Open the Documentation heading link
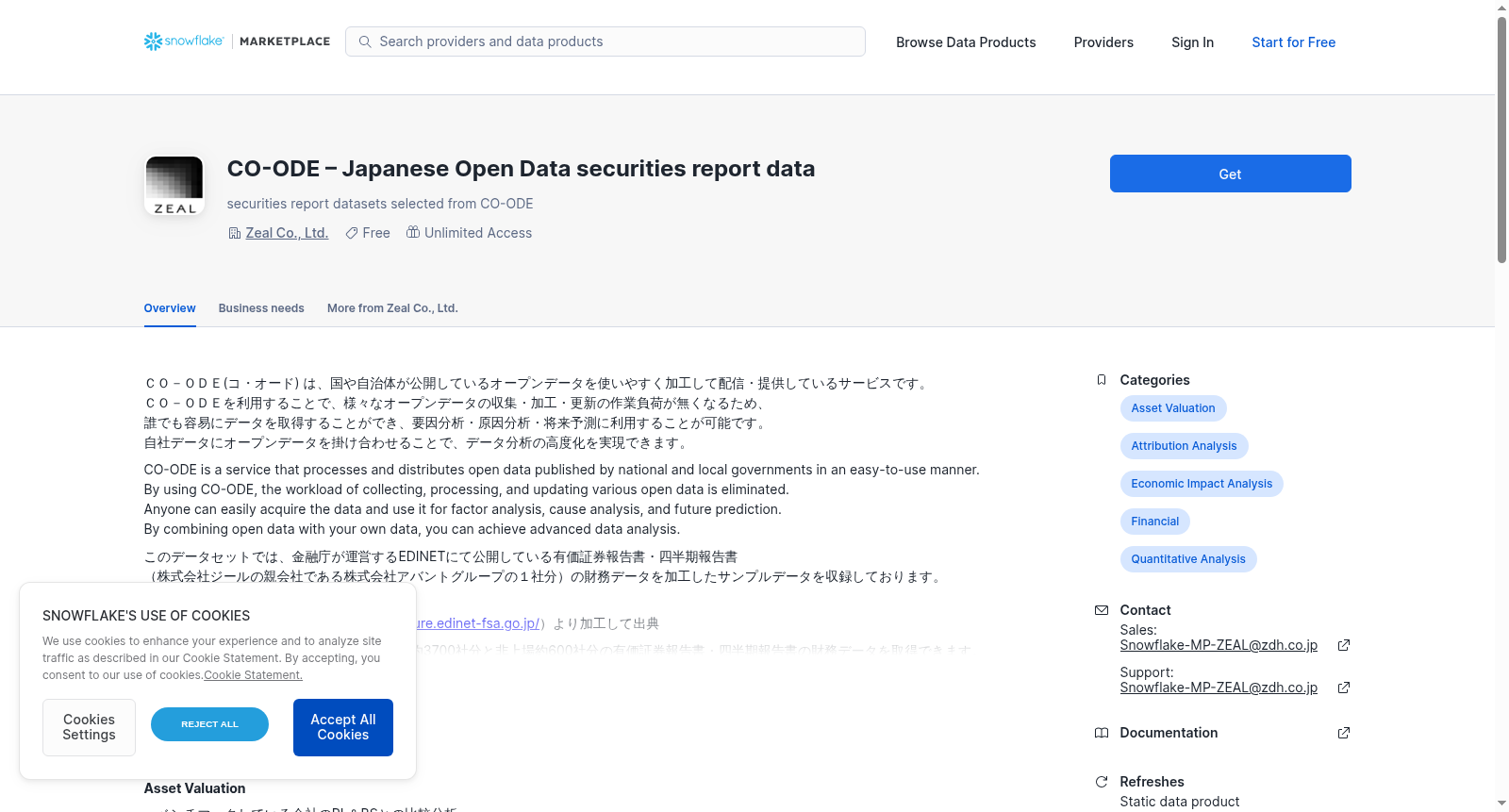 [x=1169, y=733]
